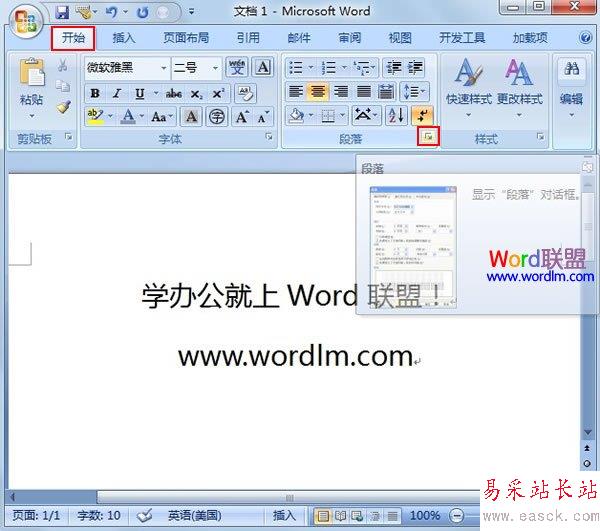Redo the last action
This screenshot has width=600, height=531.
point(143,13)
